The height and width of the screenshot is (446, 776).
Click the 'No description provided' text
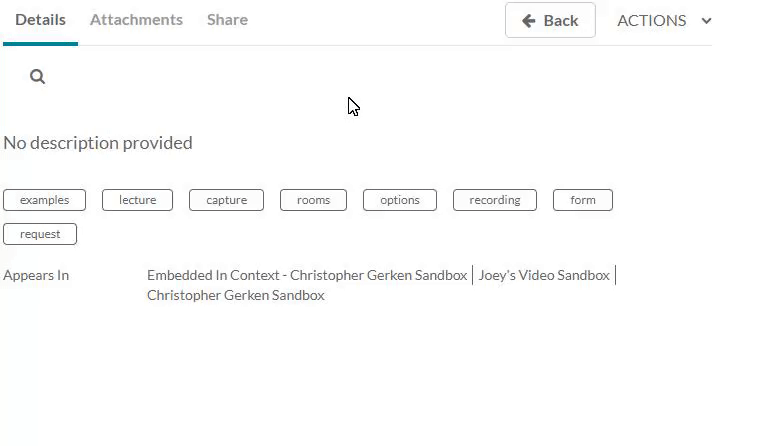coord(98,143)
